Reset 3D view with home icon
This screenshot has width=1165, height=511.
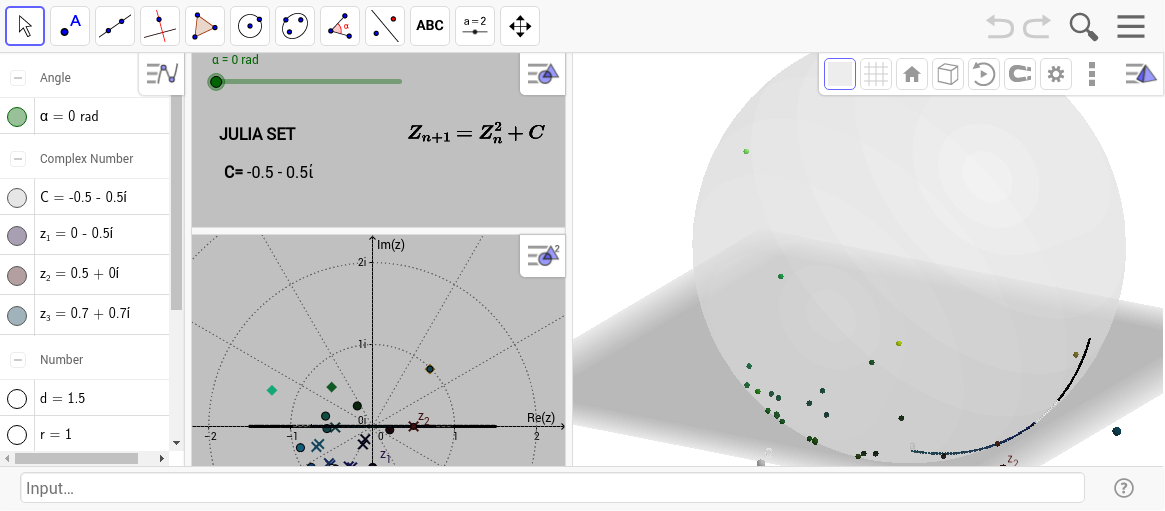(x=912, y=74)
